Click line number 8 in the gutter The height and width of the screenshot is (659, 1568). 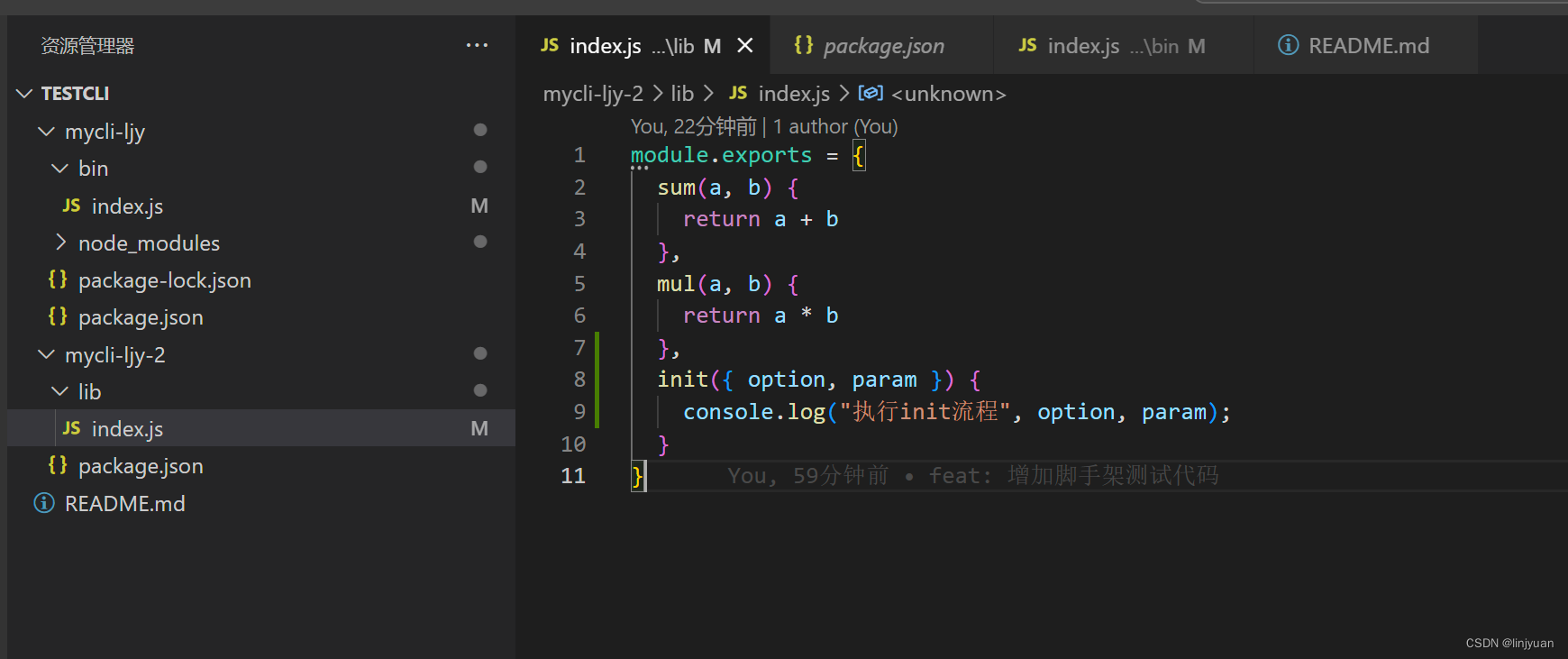click(x=579, y=380)
